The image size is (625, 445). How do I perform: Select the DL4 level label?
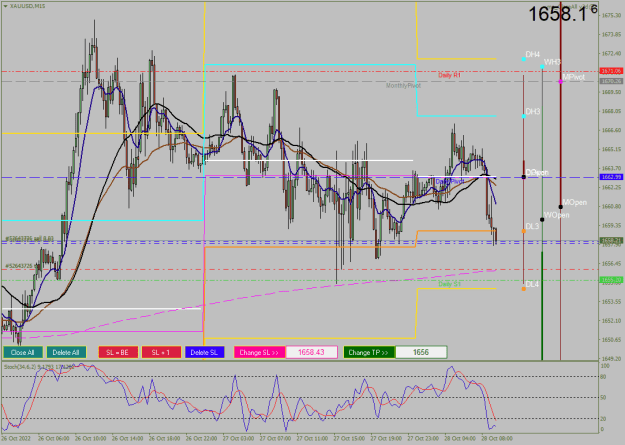pos(532,284)
